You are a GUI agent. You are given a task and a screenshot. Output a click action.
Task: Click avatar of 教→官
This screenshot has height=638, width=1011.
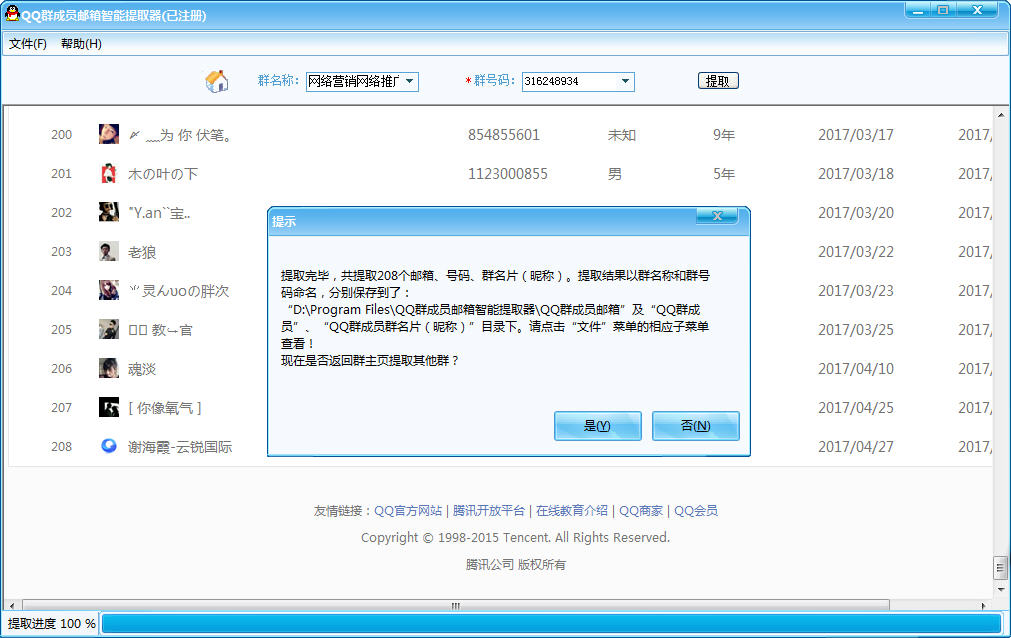(108, 329)
